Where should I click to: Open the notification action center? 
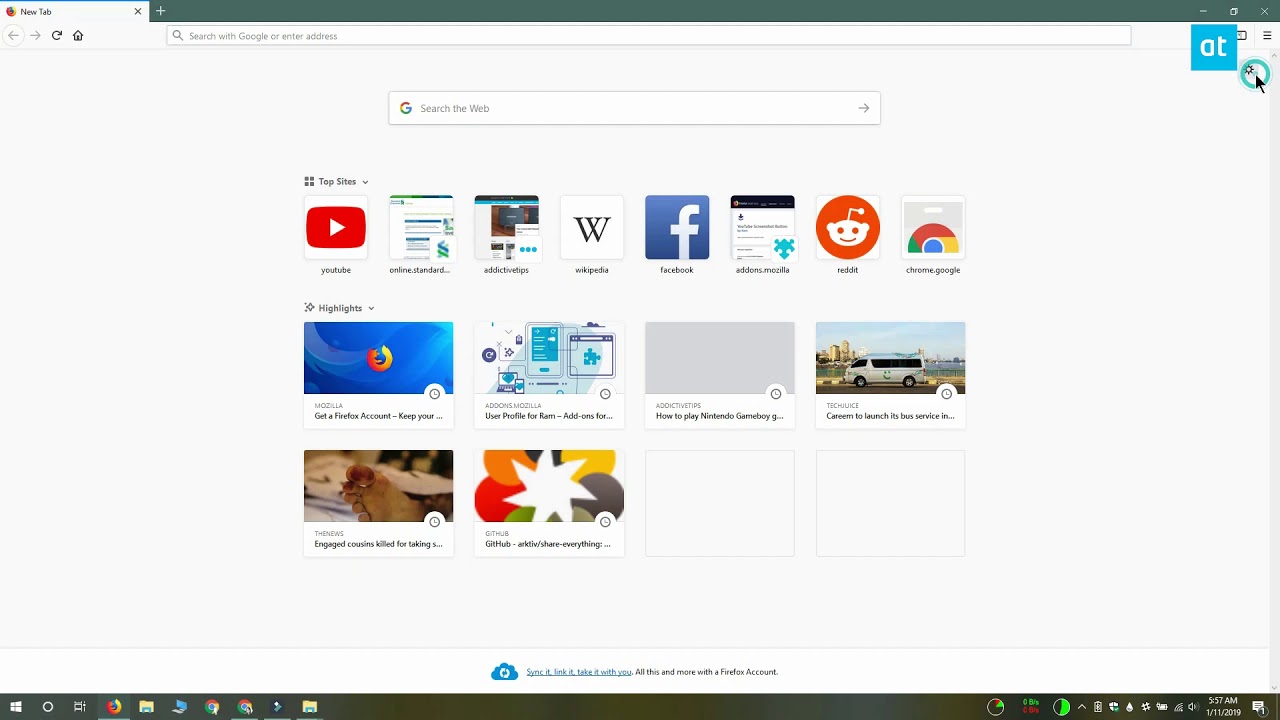pos(1259,707)
